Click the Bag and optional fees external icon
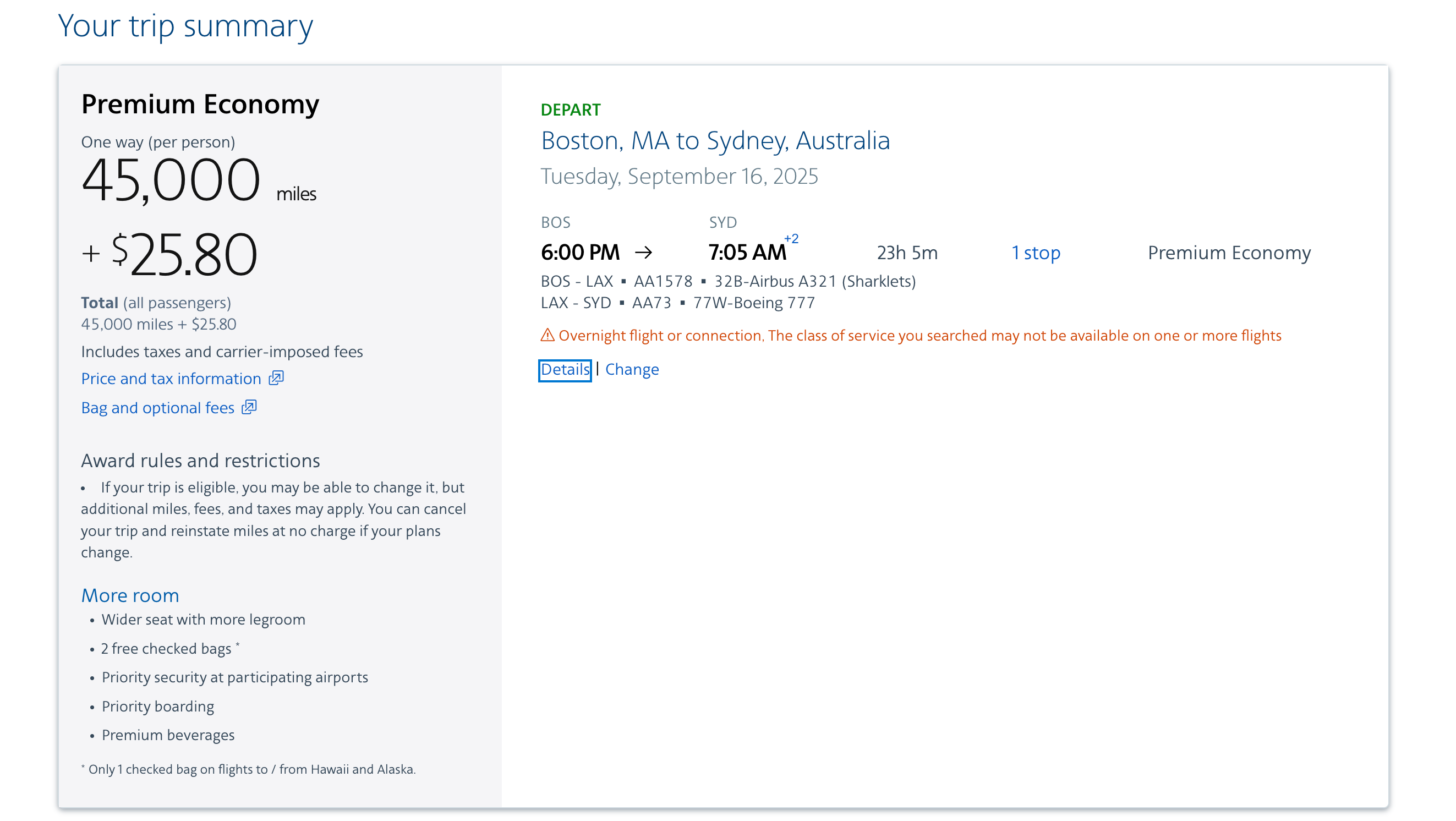The image size is (1456, 821). click(x=249, y=407)
